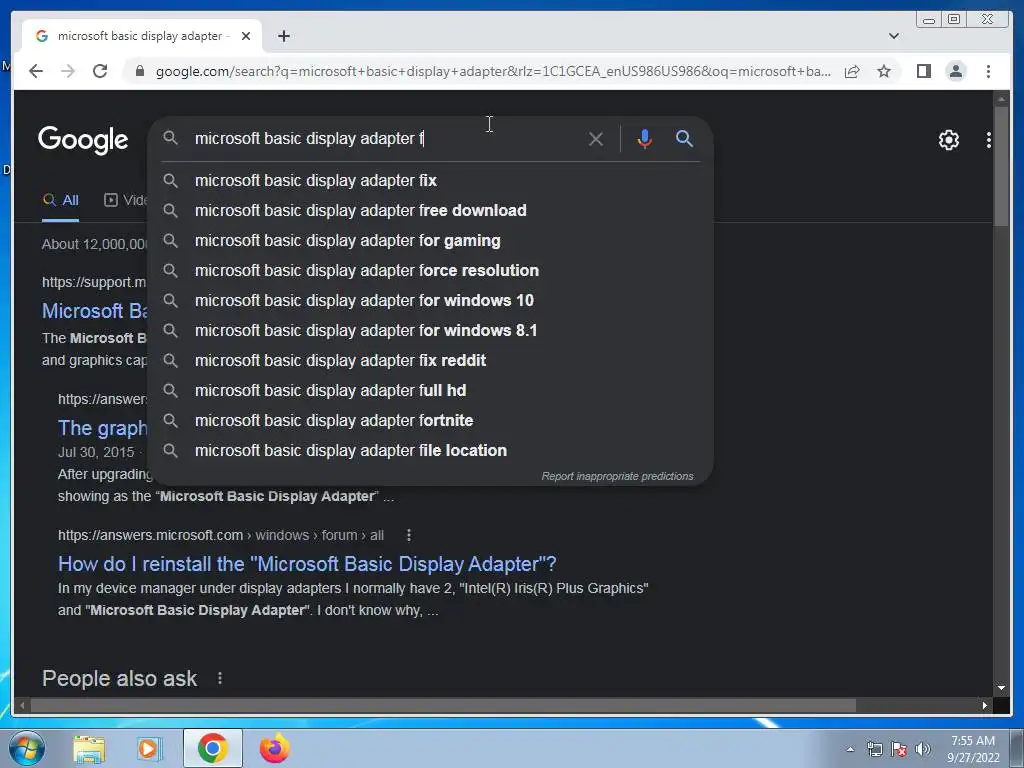The height and width of the screenshot is (768, 1024).
Task: Share this page icon in address bar
Action: pos(852,71)
